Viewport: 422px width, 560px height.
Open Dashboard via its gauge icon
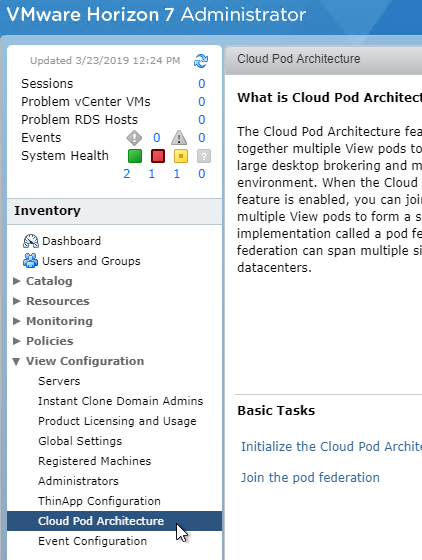pos(31,241)
